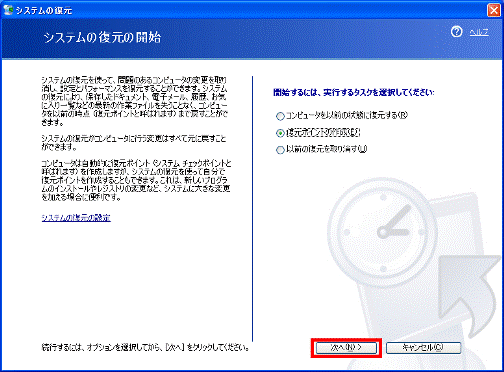
Task: Click the question mark help icon
Action: (457, 32)
